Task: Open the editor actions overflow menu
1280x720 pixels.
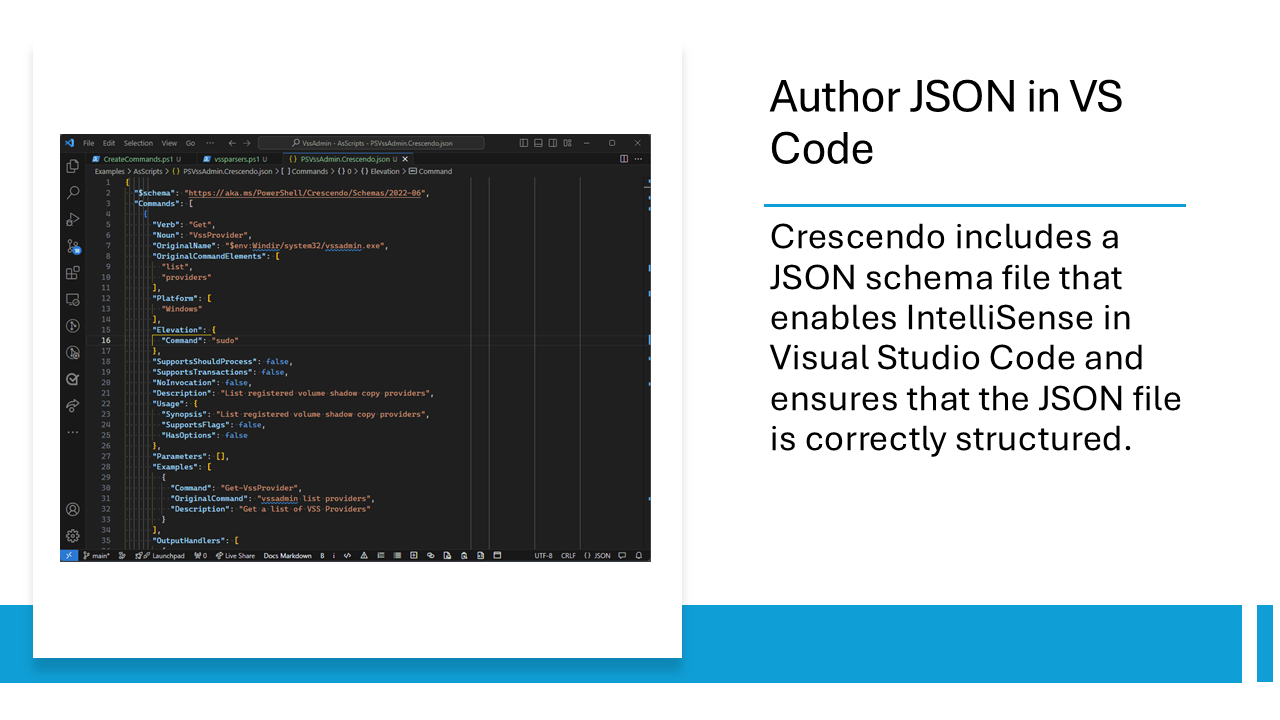Action: pyautogui.click(x=636, y=159)
